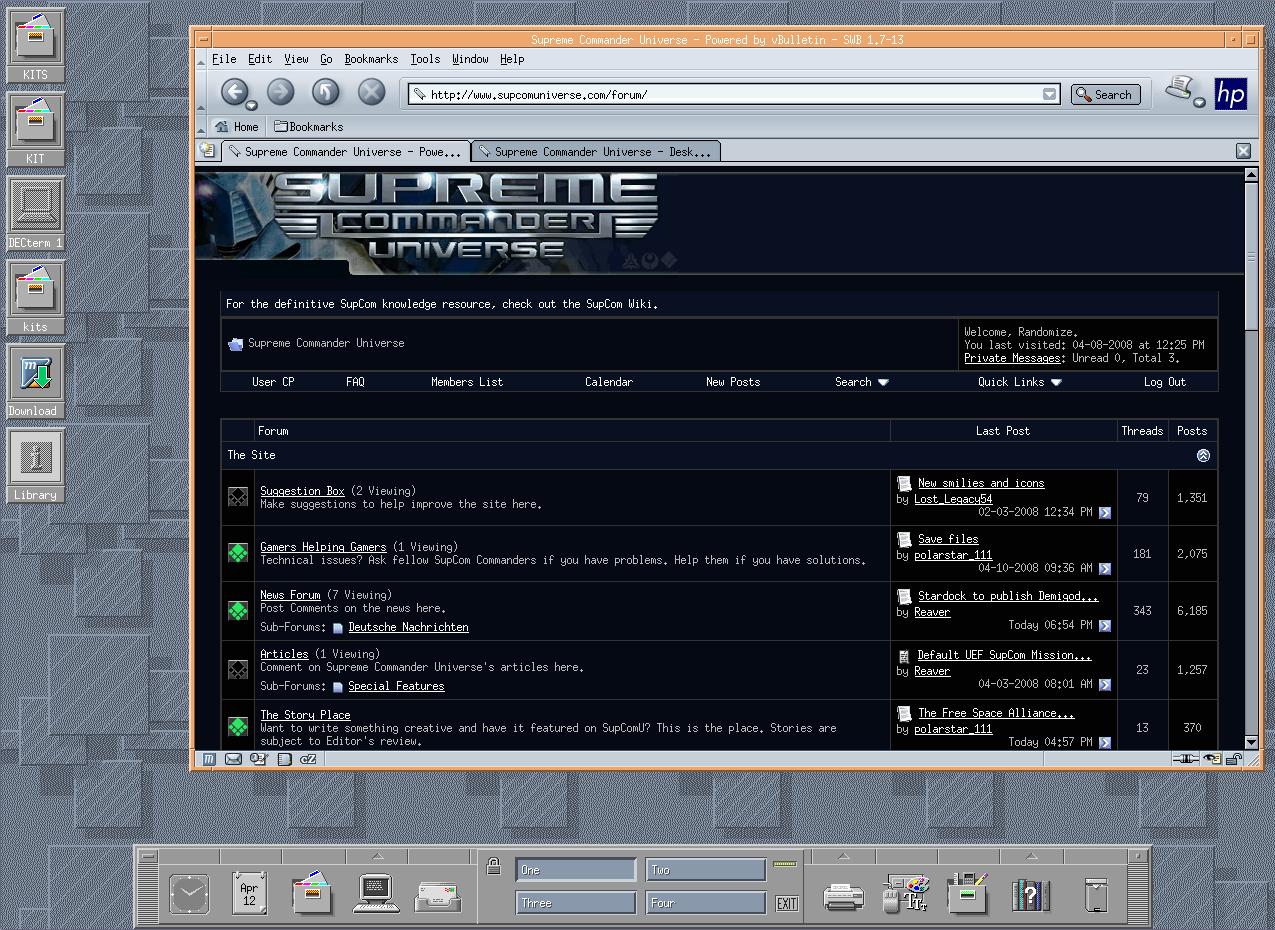This screenshot has height=930, width=1275.
Task: Open the Address Book status bar icon
Action: click(284, 759)
